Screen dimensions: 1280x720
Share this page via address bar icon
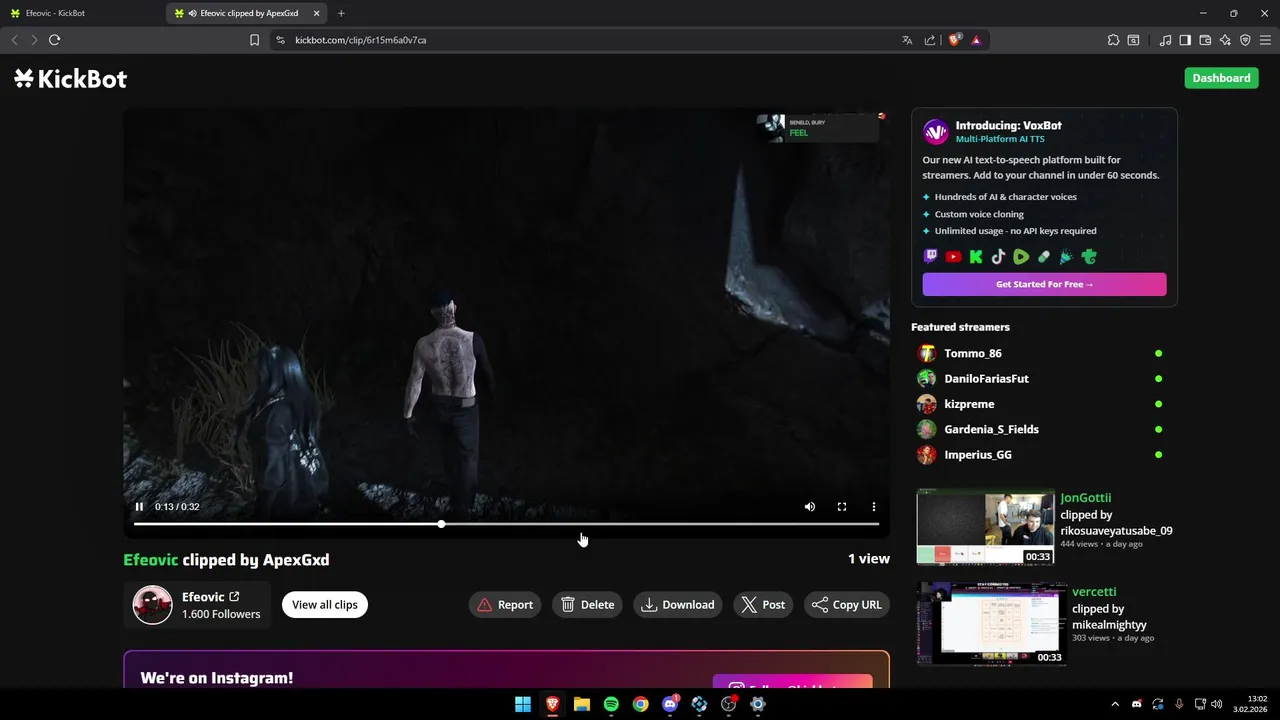(x=930, y=40)
